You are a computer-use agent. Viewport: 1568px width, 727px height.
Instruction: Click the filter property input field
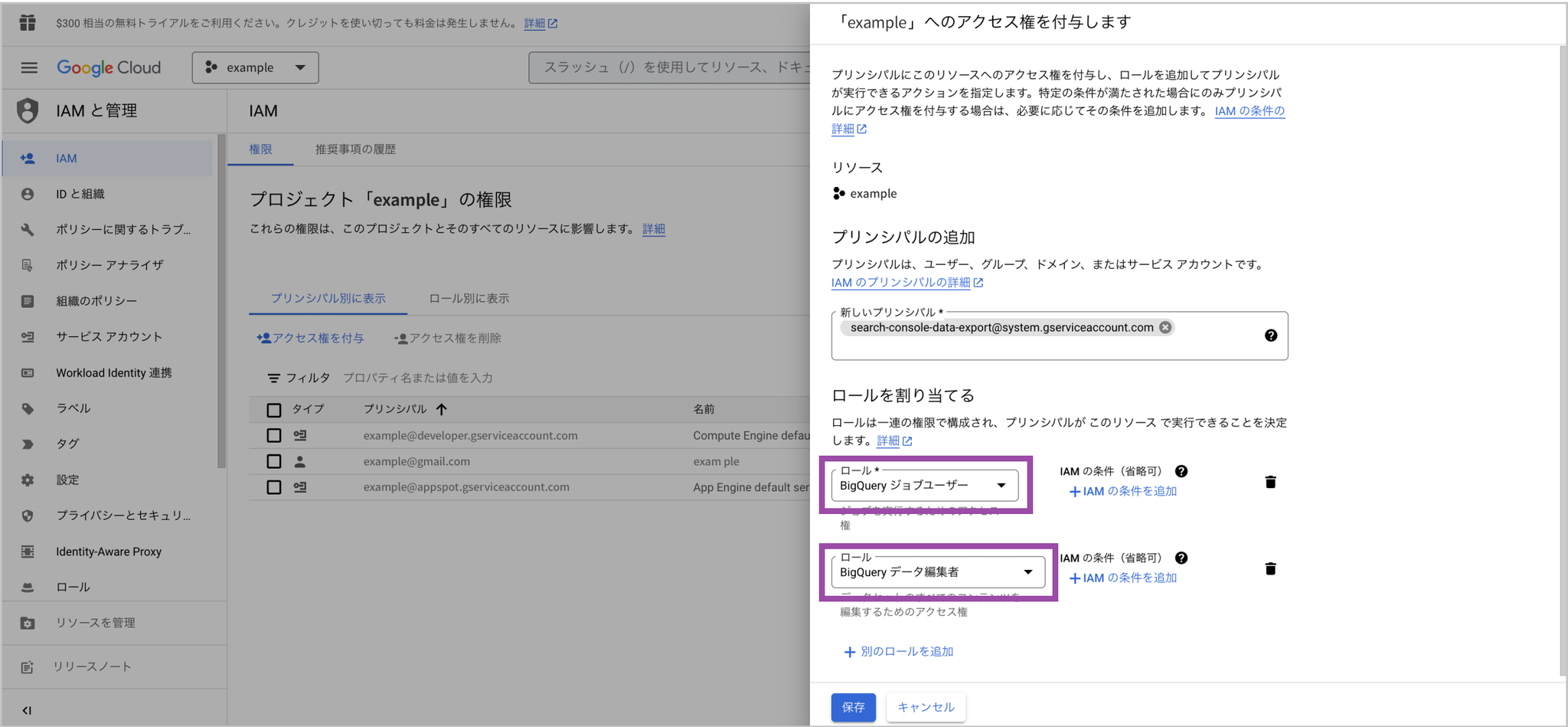click(418, 378)
